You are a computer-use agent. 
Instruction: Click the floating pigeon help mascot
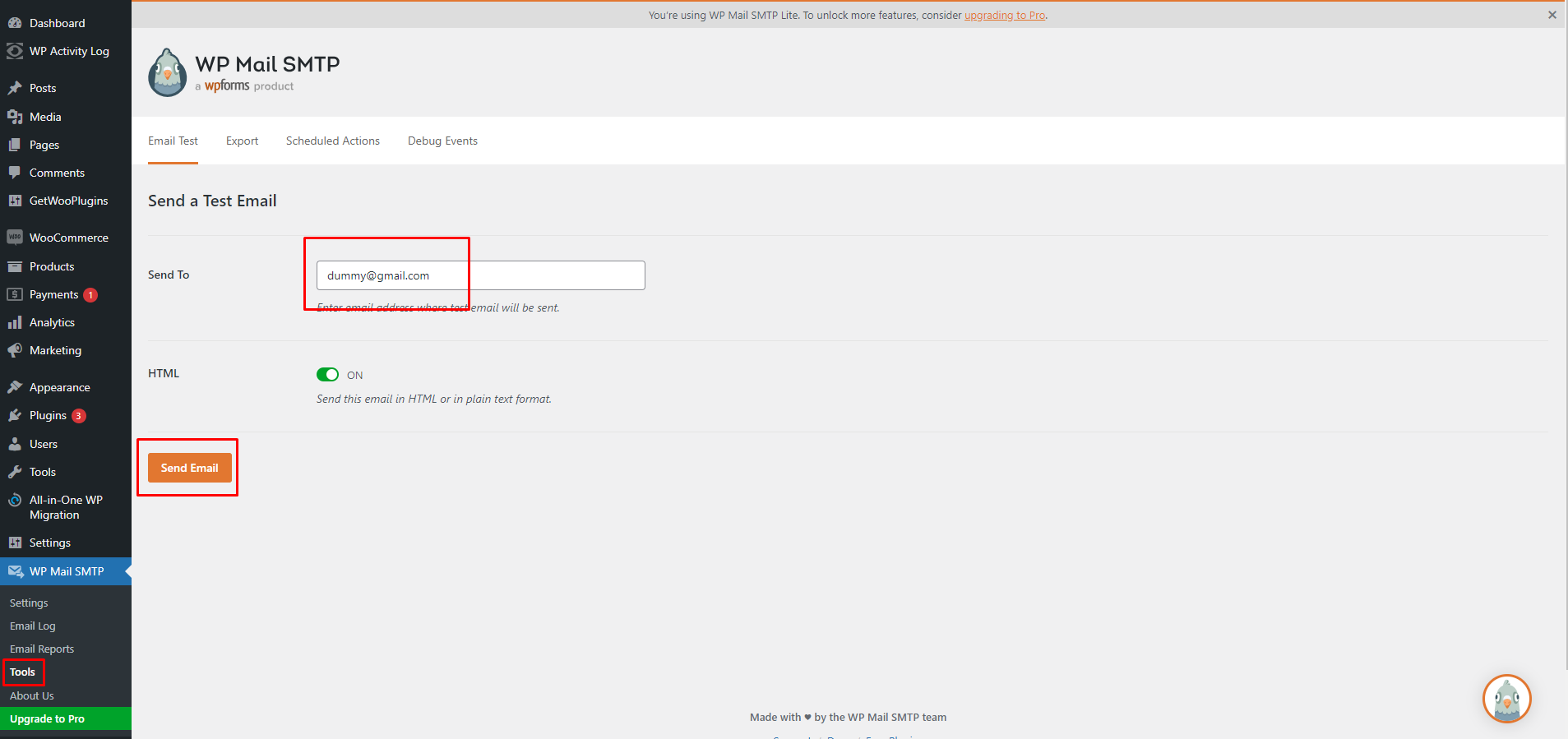[1506, 699]
